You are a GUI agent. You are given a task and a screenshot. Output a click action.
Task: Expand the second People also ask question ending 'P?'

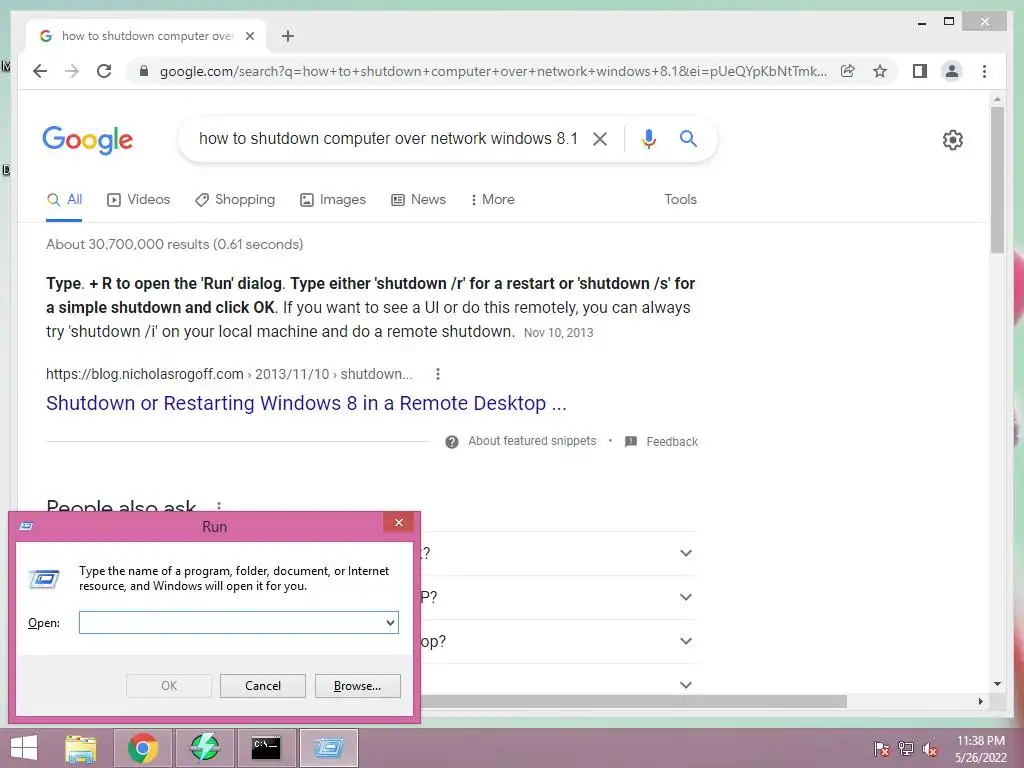pos(686,597)
